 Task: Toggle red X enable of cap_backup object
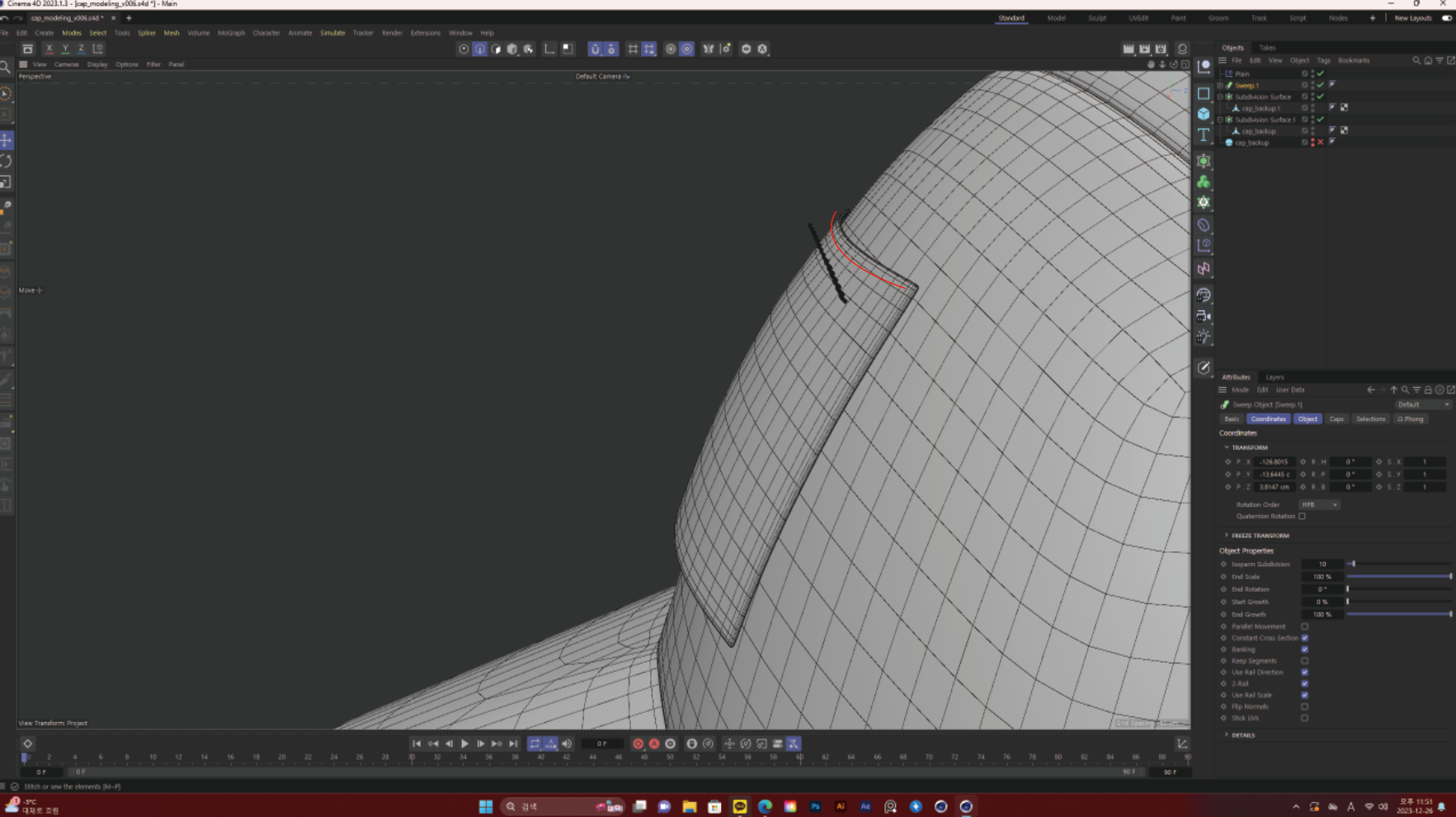coord(1320,142)
